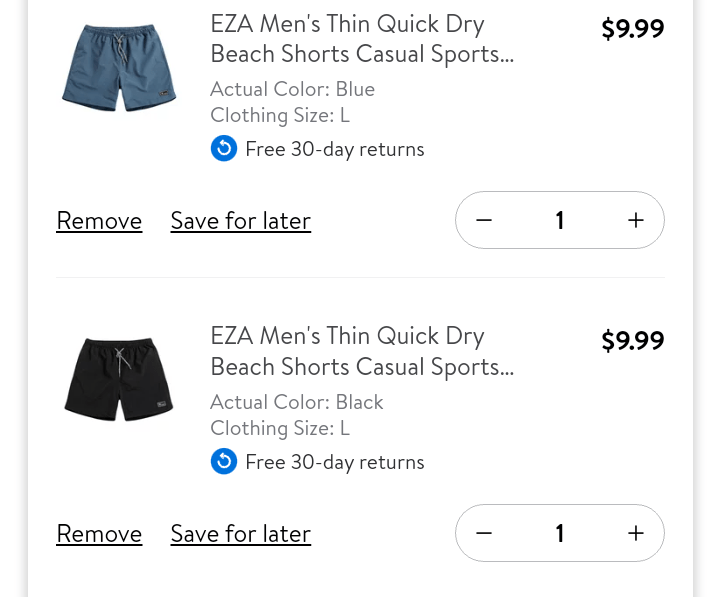The width and height of the screenshot is (720, 597).
Task: Save the black shorts for later
Action: pyautogui.click(x=240, y=534)
